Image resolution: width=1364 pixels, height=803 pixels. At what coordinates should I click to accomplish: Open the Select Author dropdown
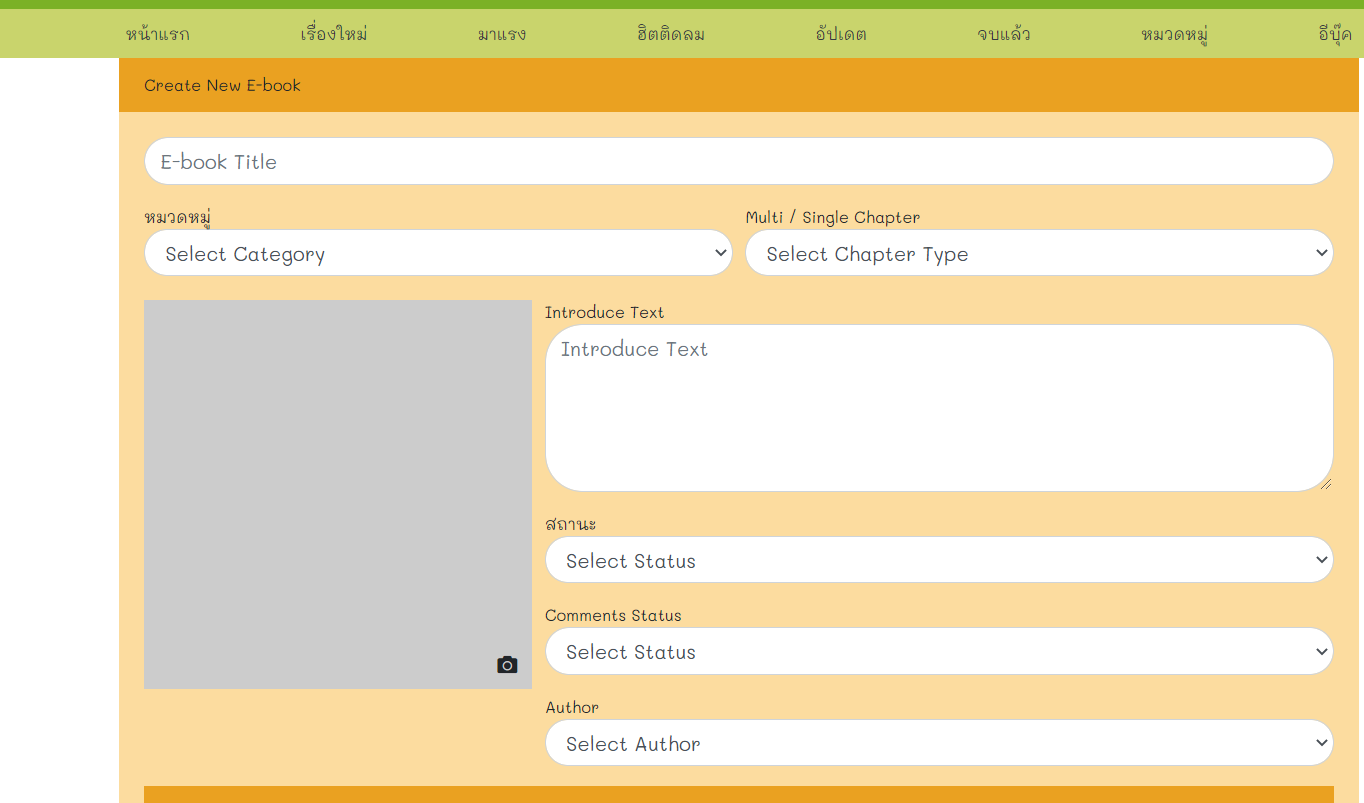click(939, 743)
